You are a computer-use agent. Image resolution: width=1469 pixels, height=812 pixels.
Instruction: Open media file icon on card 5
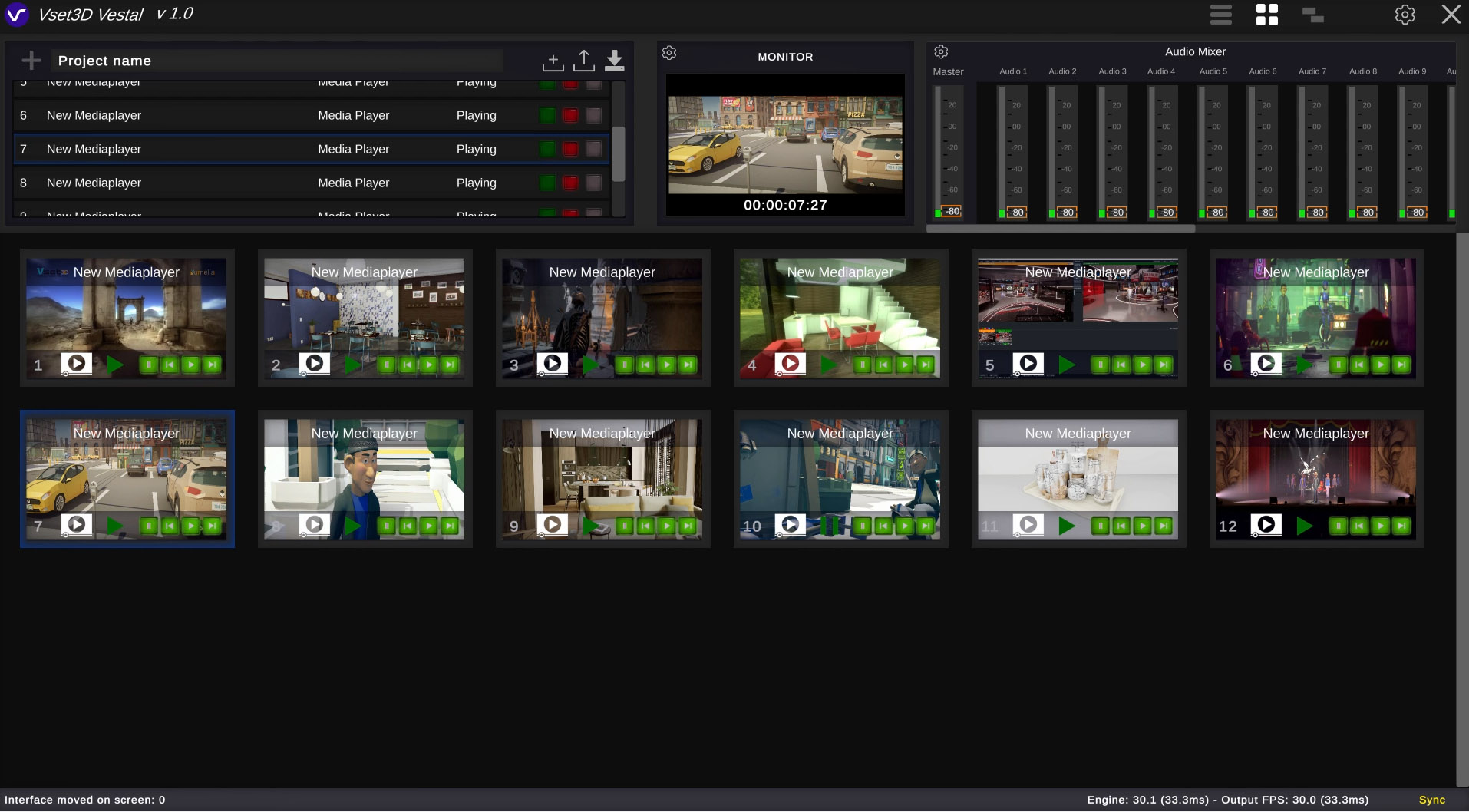[x=1028, y=363]
